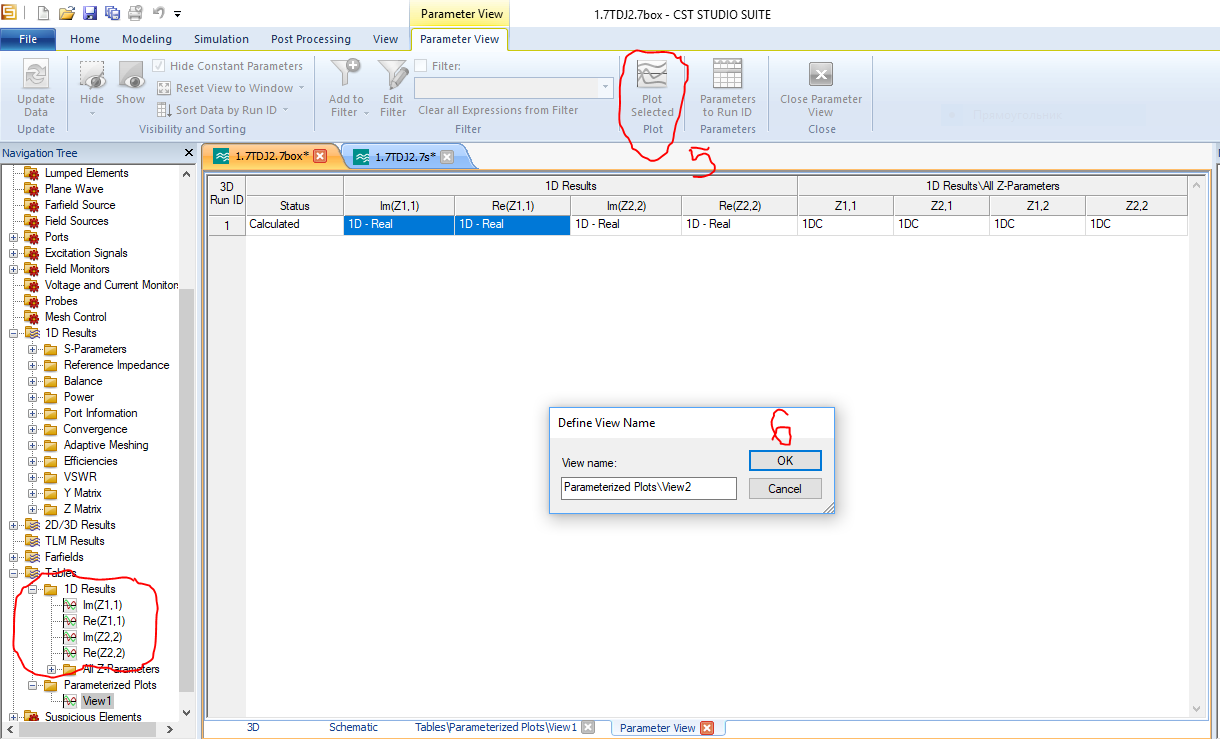Click the Im(Z2,2) column header

coord(626,205)
